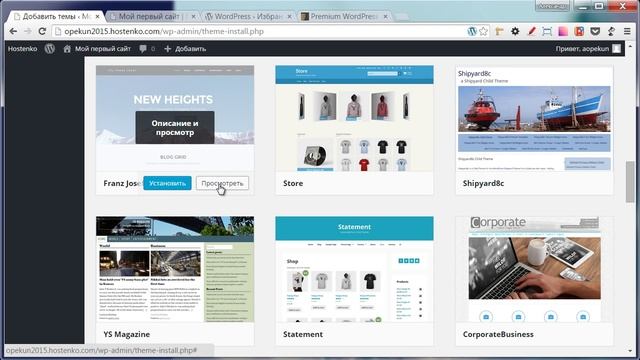
Task: Click the Statement theme name
Action: (303, 334)
